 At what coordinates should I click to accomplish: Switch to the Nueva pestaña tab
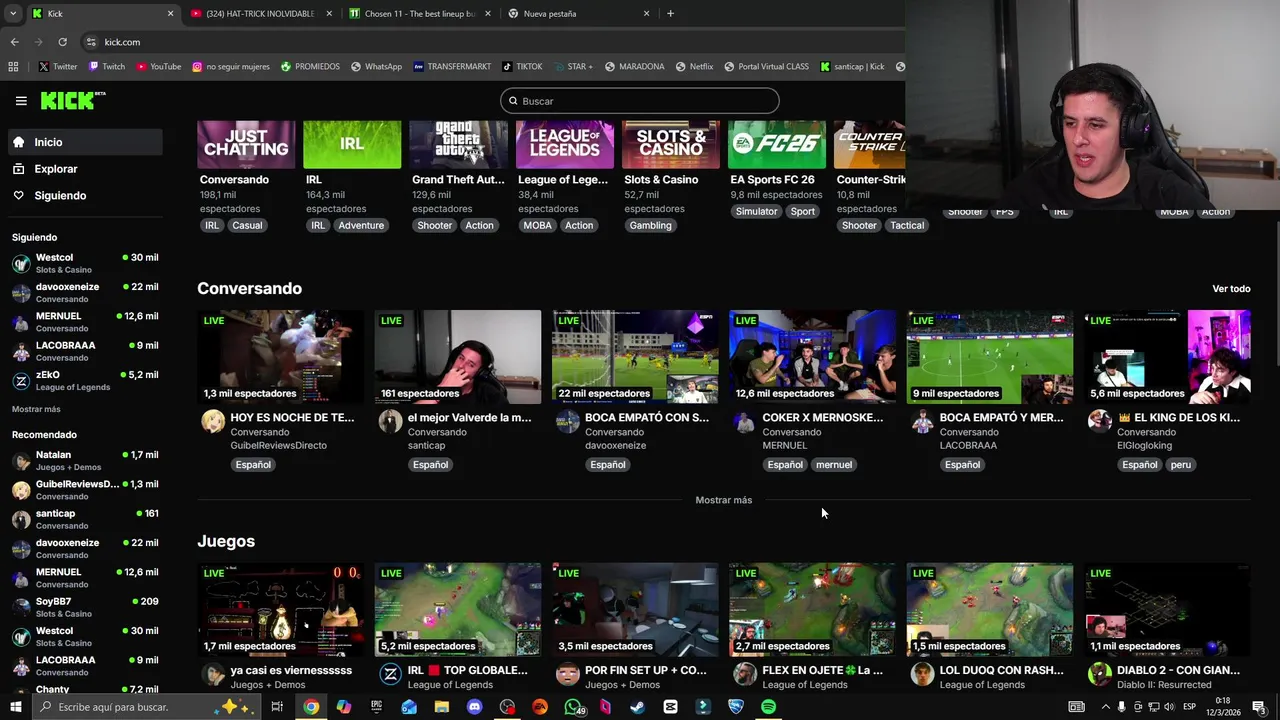(578, 14)
